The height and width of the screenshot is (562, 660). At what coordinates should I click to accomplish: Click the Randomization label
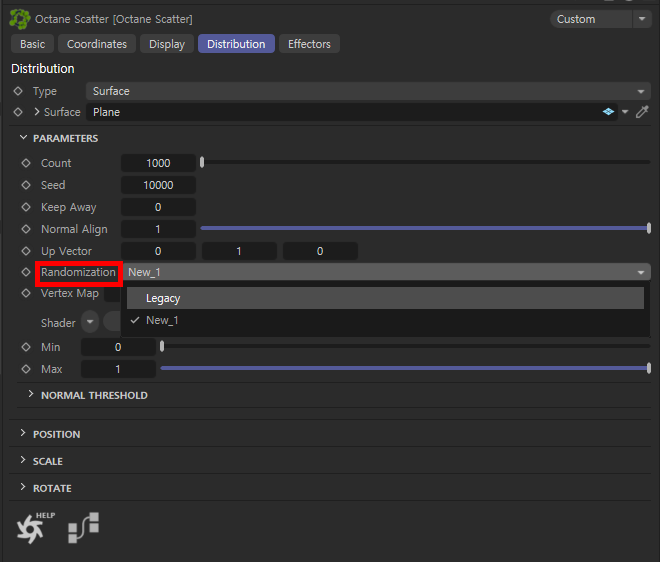point(78,272)
